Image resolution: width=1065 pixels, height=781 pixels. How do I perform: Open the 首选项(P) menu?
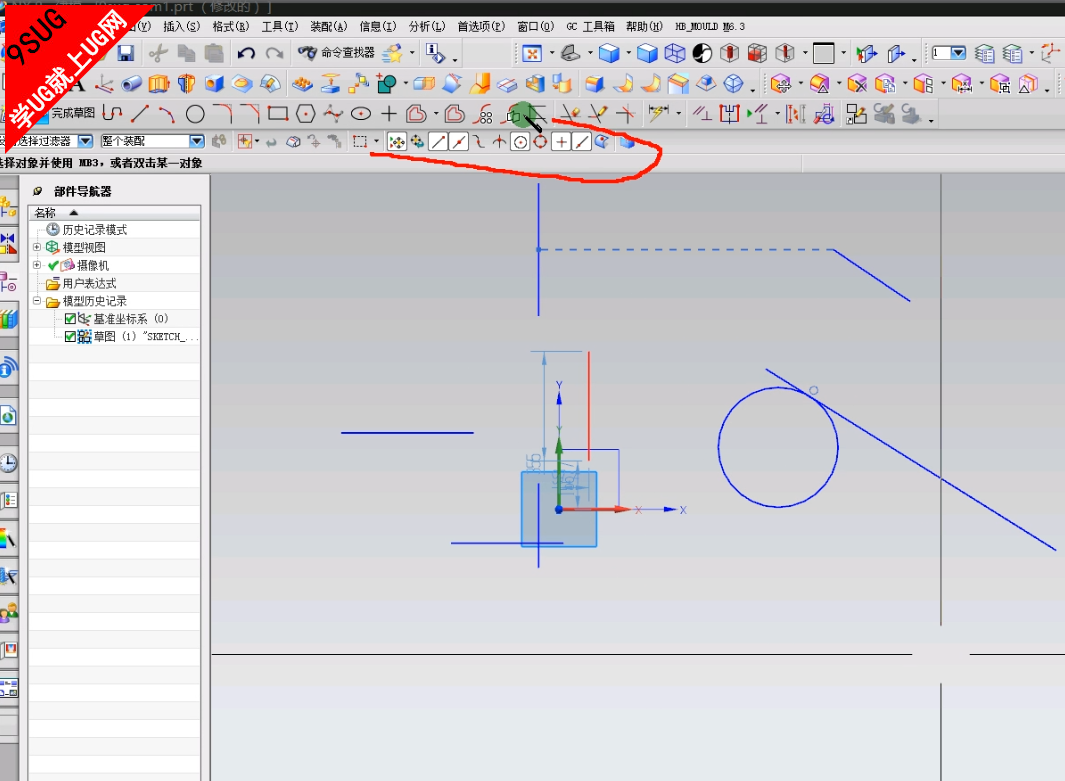pyautogui.click(x=481, y=26)
